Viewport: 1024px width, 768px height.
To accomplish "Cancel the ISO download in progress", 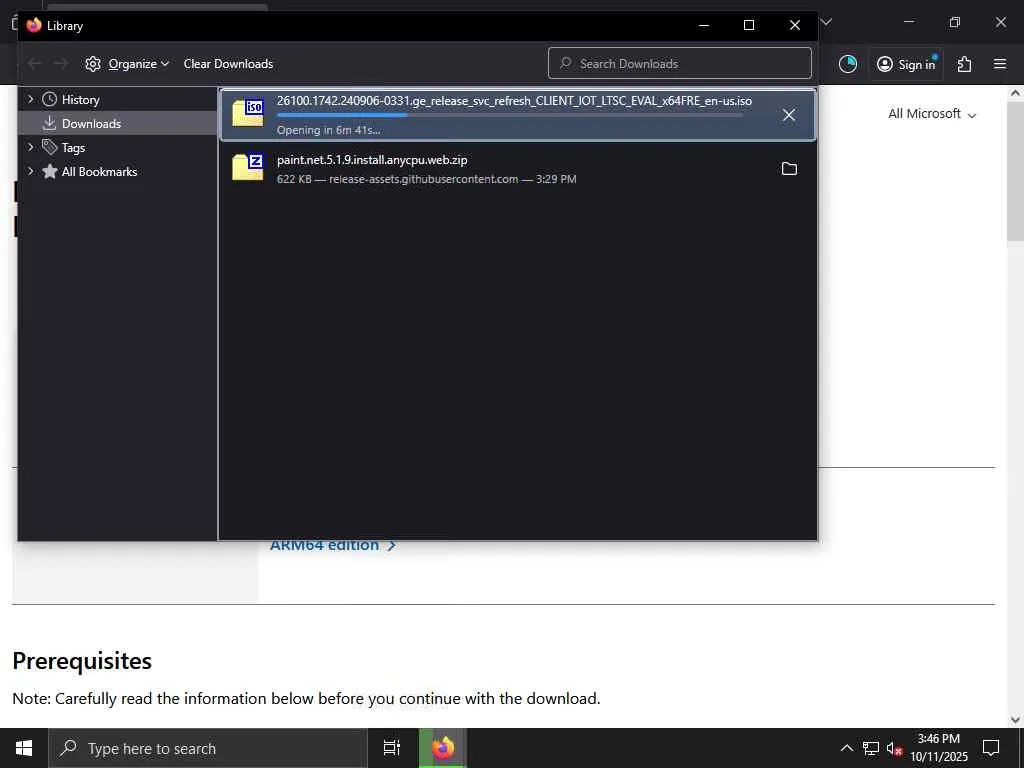I will coord(789,115).
